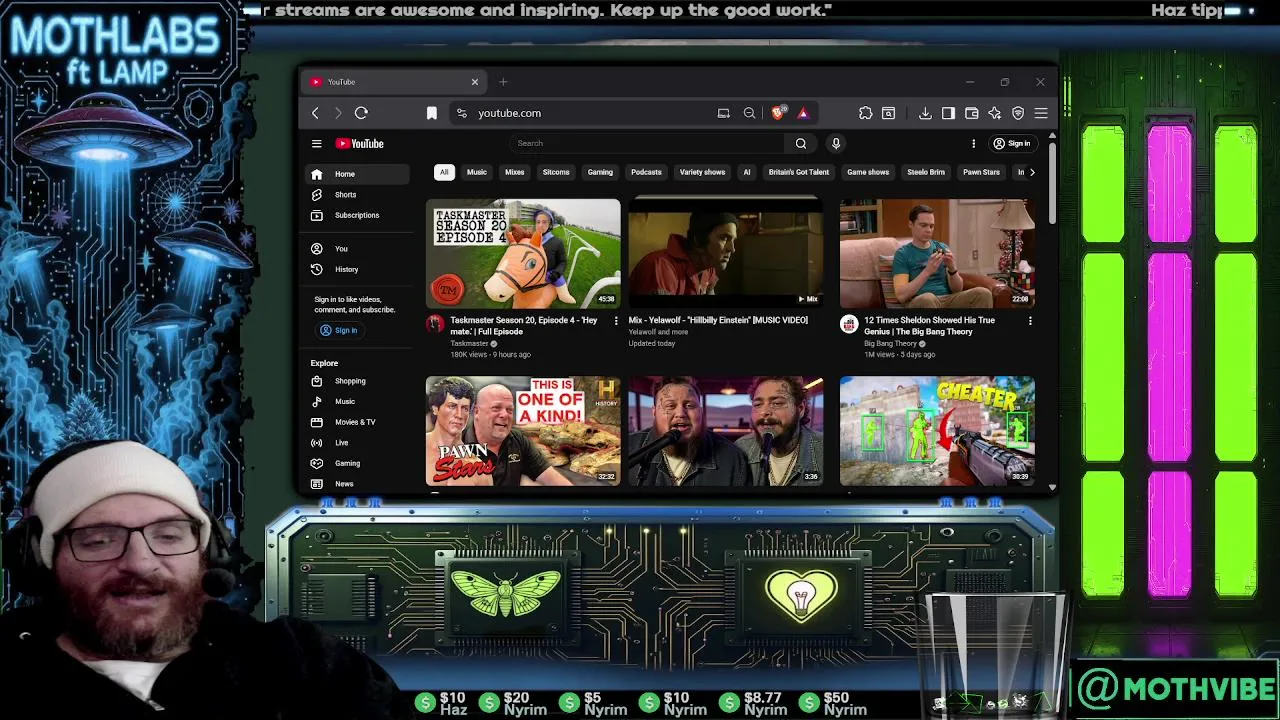Open Subscriptions in the sidebar
The image size is (1280, 720).
(357, 215)
